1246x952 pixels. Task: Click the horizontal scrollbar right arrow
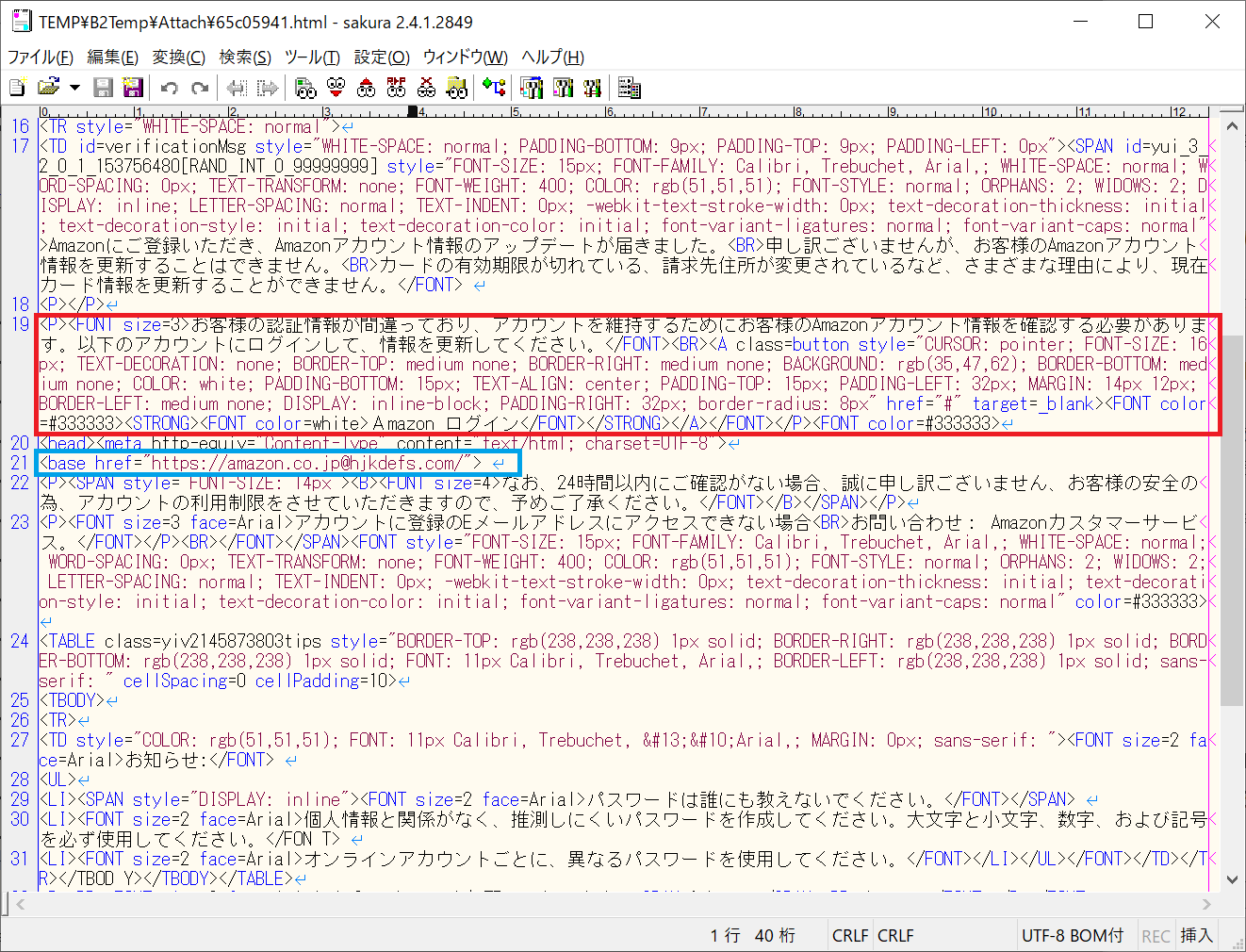1206,904
